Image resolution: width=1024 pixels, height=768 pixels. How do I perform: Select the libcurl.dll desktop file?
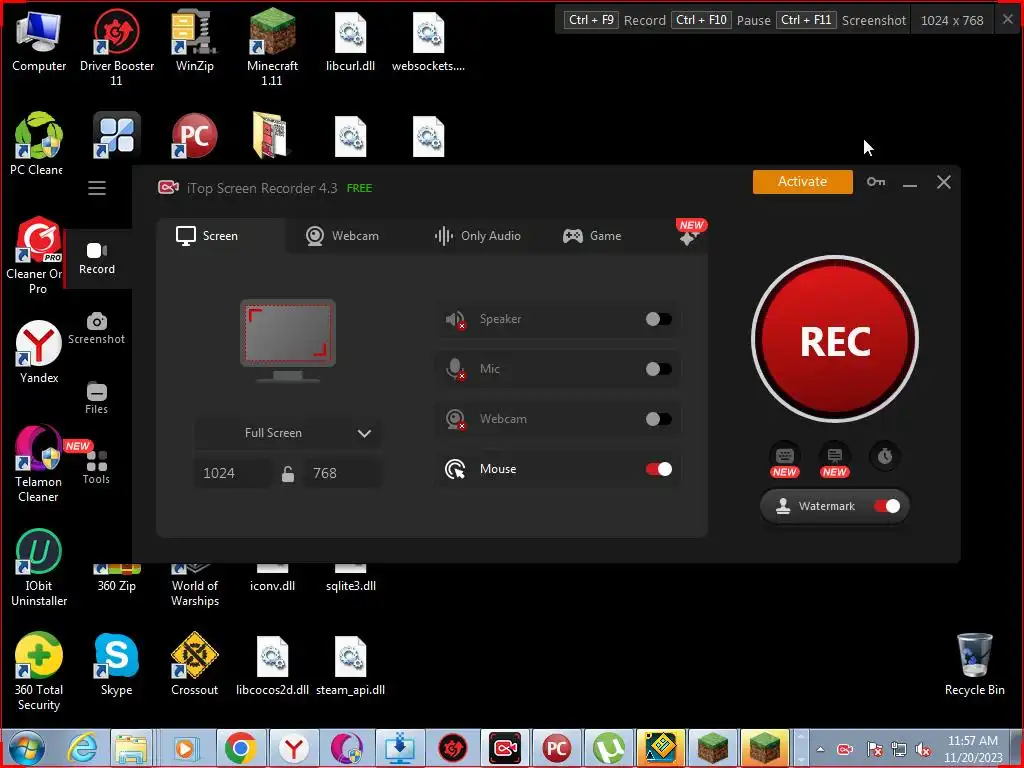351,42
